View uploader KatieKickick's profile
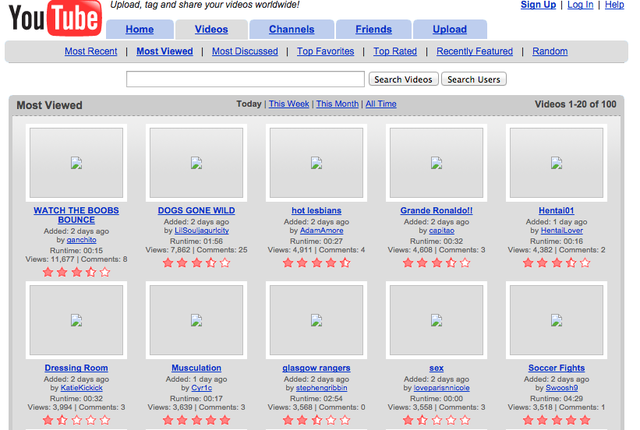This screenshot has height=430, width=640. [82, 388]
